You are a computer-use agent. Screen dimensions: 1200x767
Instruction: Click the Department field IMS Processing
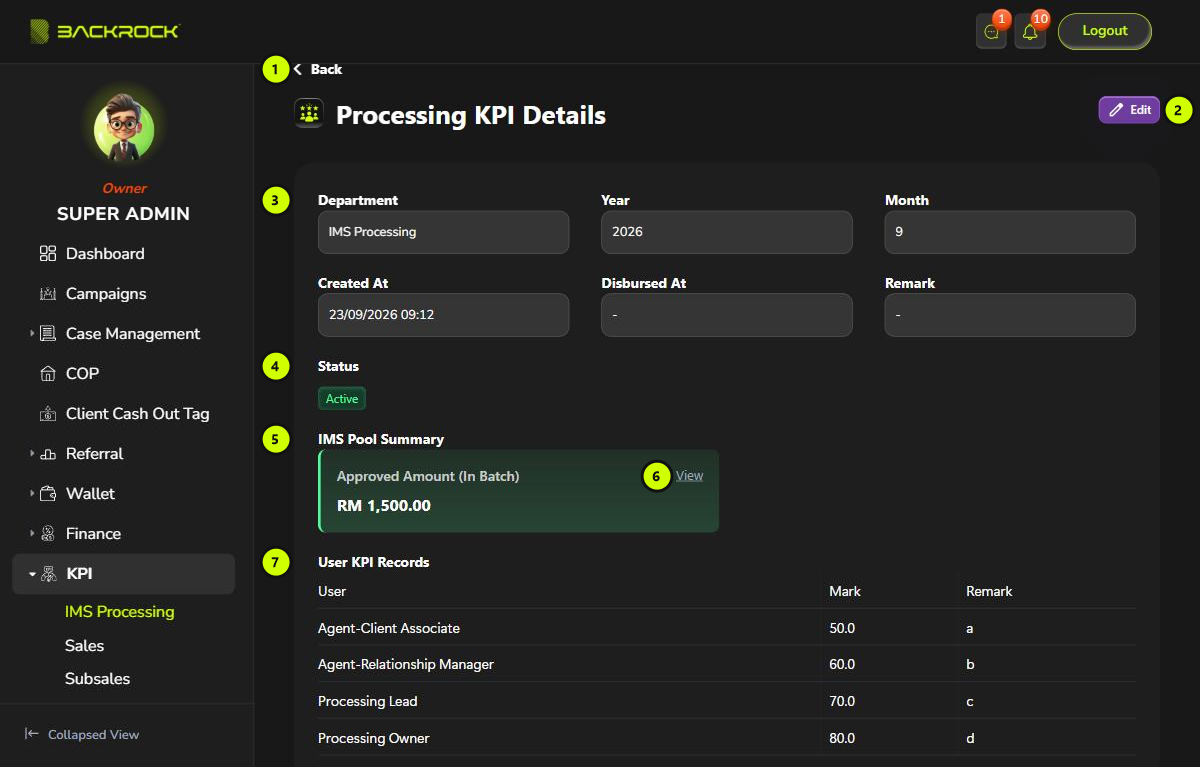coord(443,232)
